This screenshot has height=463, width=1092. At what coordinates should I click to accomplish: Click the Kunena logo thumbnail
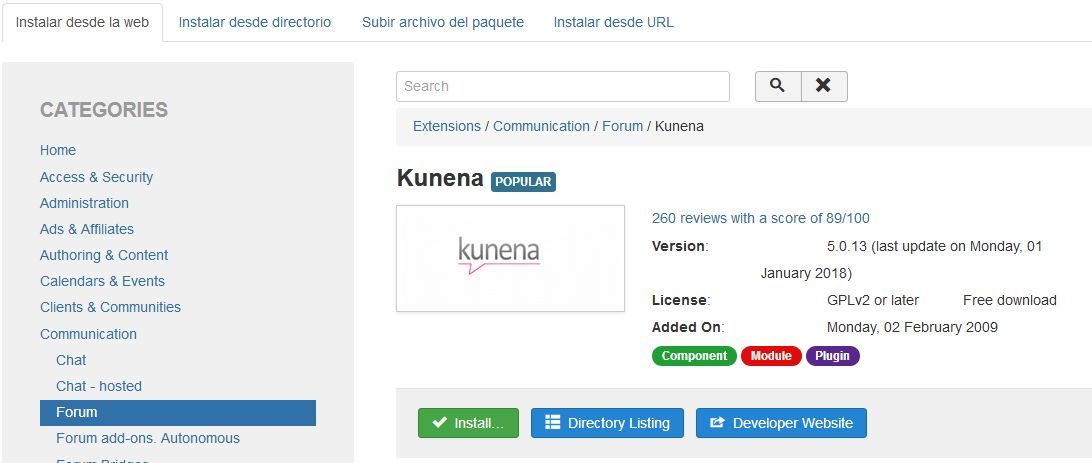pyautogui.click(x=510, y=258)
